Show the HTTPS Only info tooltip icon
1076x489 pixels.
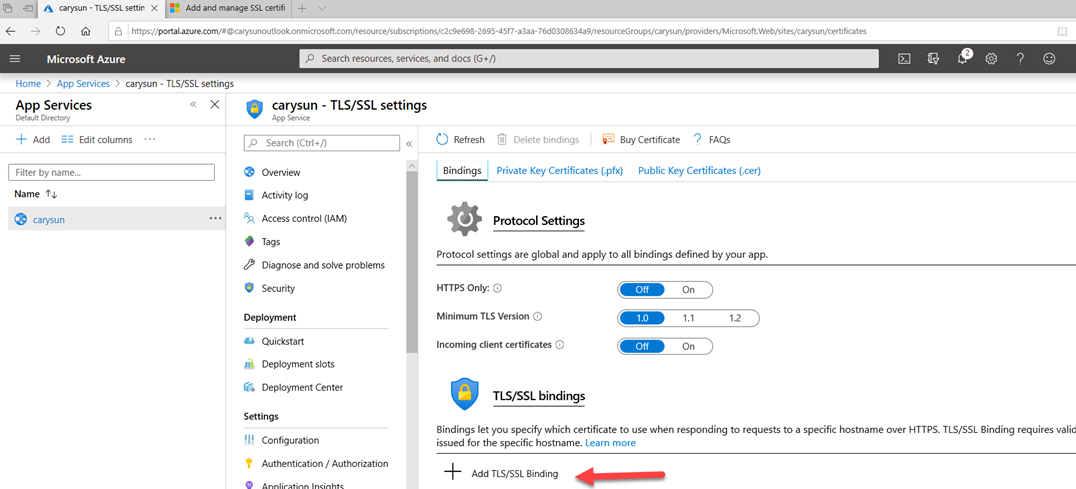[x=498, y=289]
